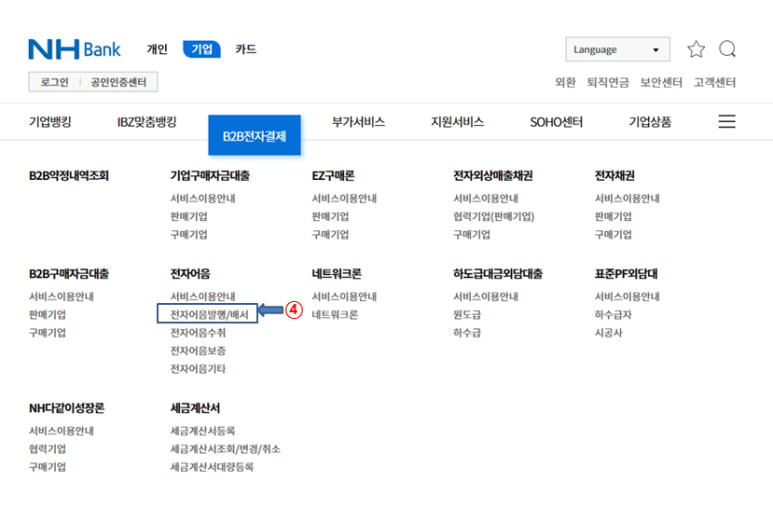Open search with the magnifier icon
This screenshot has height=523, width=773.
[x=727, y=49]
